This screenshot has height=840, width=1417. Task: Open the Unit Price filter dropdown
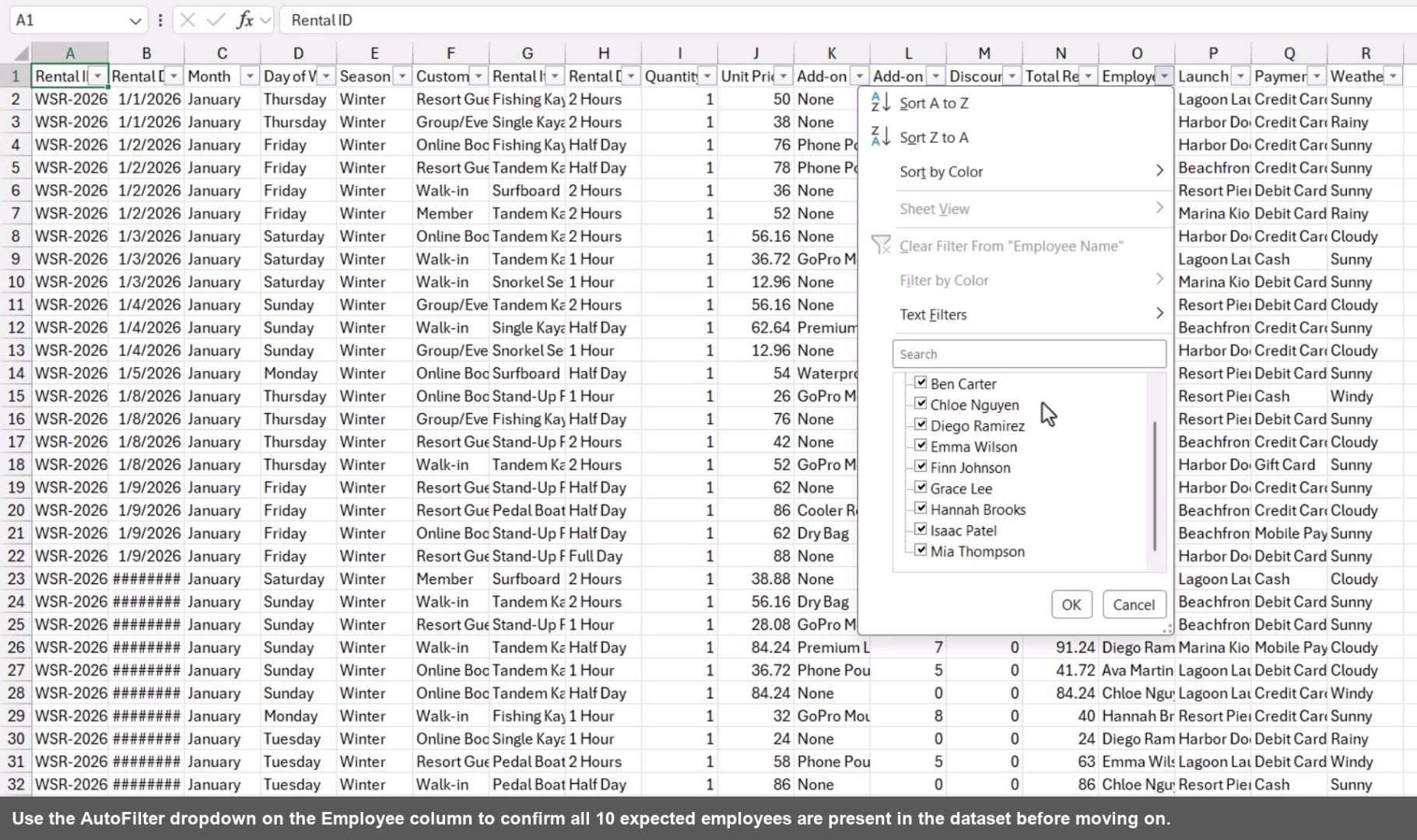pyautogui.click(x=783, y=76)
